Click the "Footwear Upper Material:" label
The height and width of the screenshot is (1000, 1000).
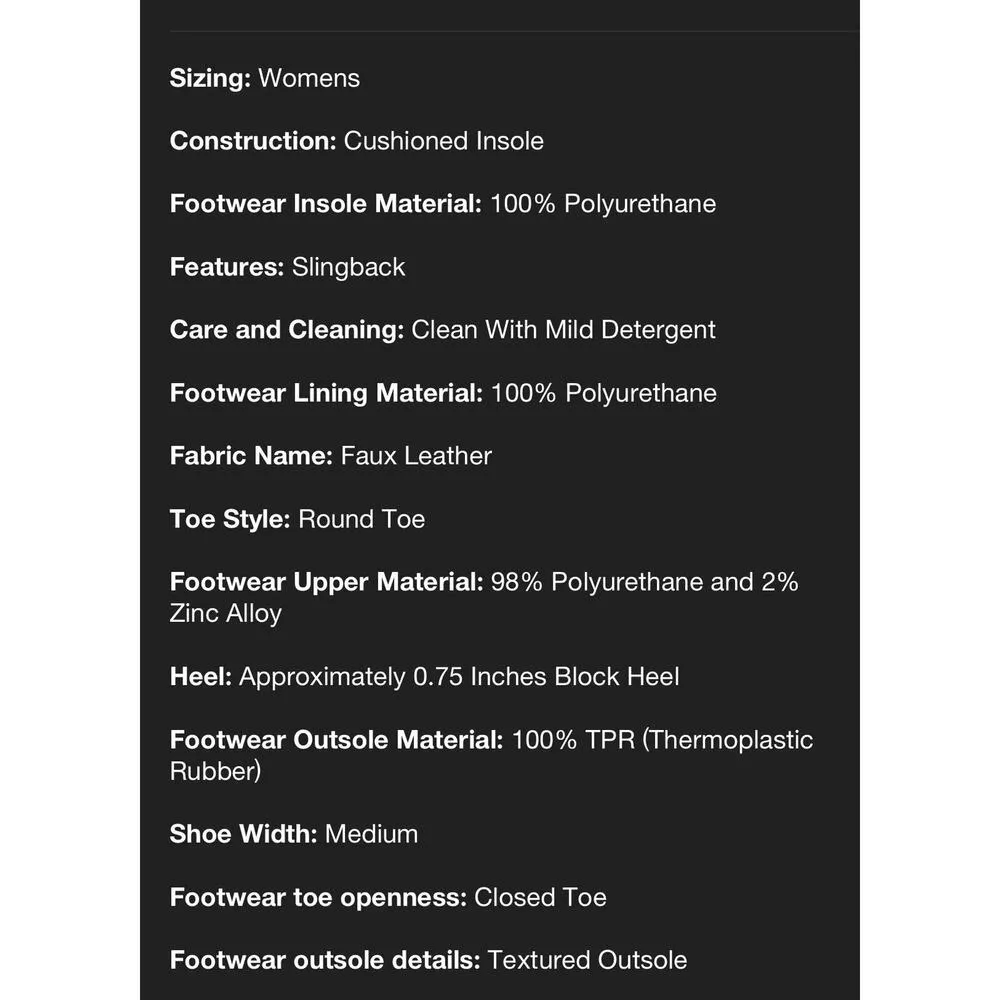click(x=326, y=582)
